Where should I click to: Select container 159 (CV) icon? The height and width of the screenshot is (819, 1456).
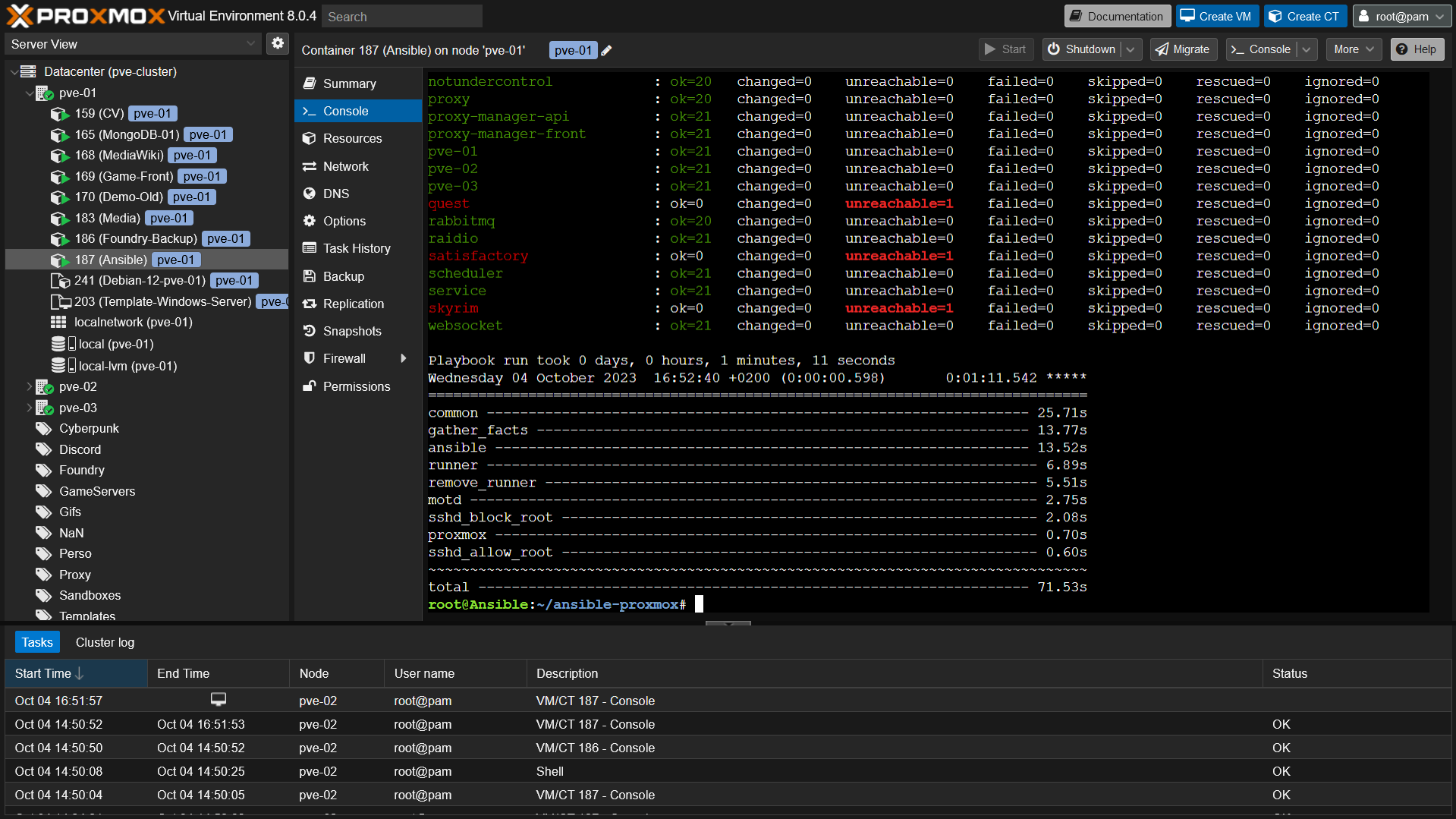[60, 114]
